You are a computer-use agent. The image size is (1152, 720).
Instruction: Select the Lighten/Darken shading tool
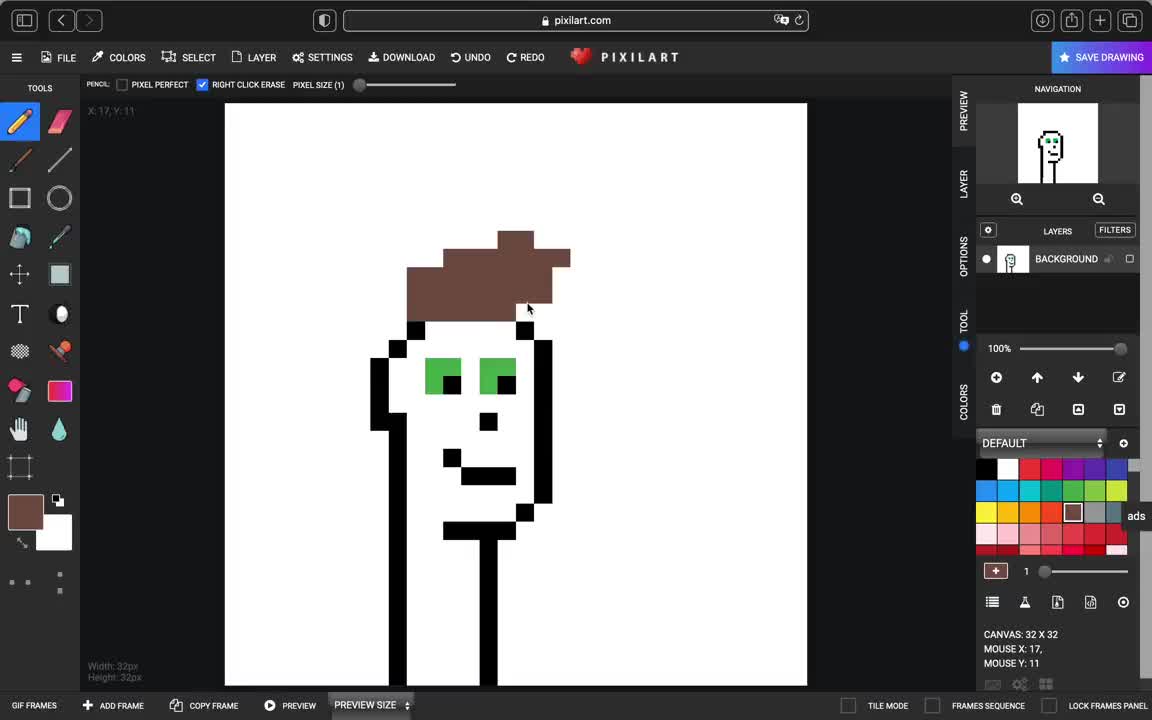click(x=61, y=314)
